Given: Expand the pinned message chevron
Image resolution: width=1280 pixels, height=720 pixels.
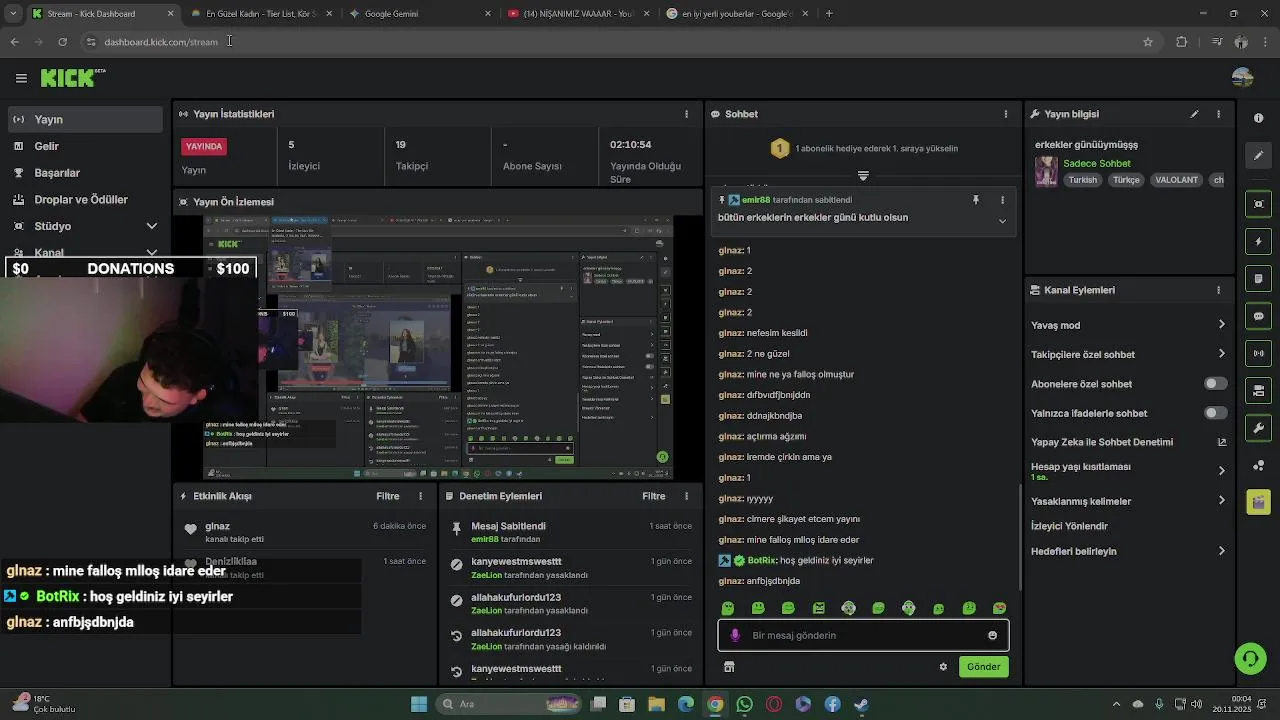Looking at the screenshot, I should (x=1002, y=221).
